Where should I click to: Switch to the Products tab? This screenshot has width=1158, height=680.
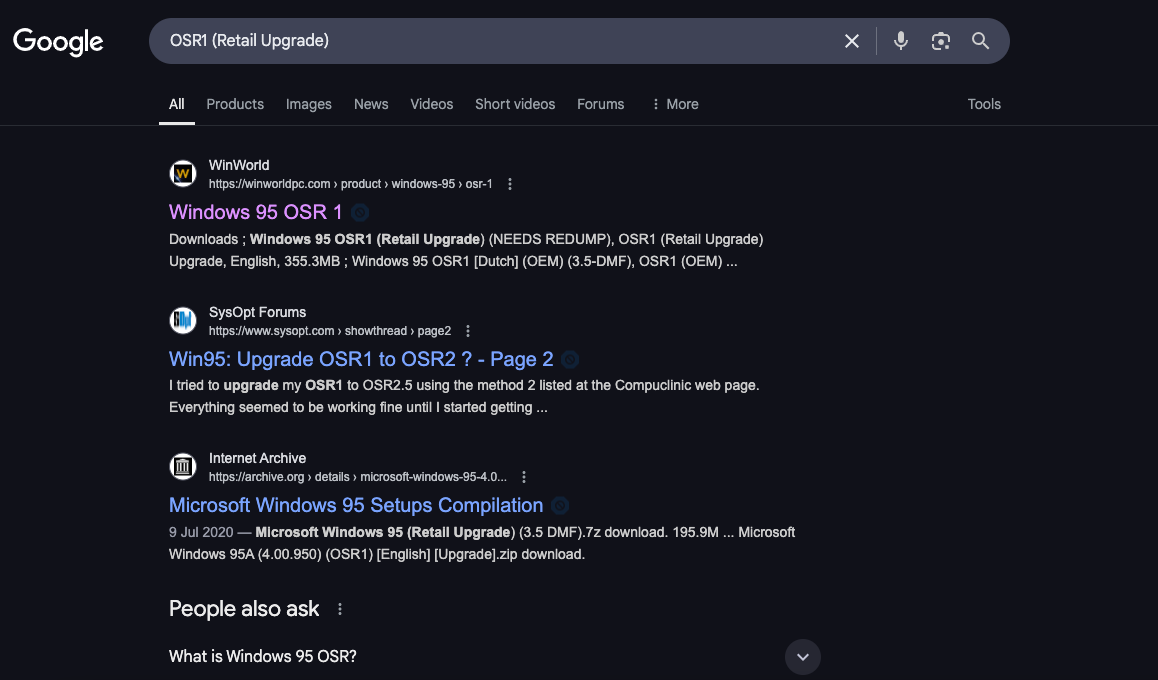click(235, 104)
